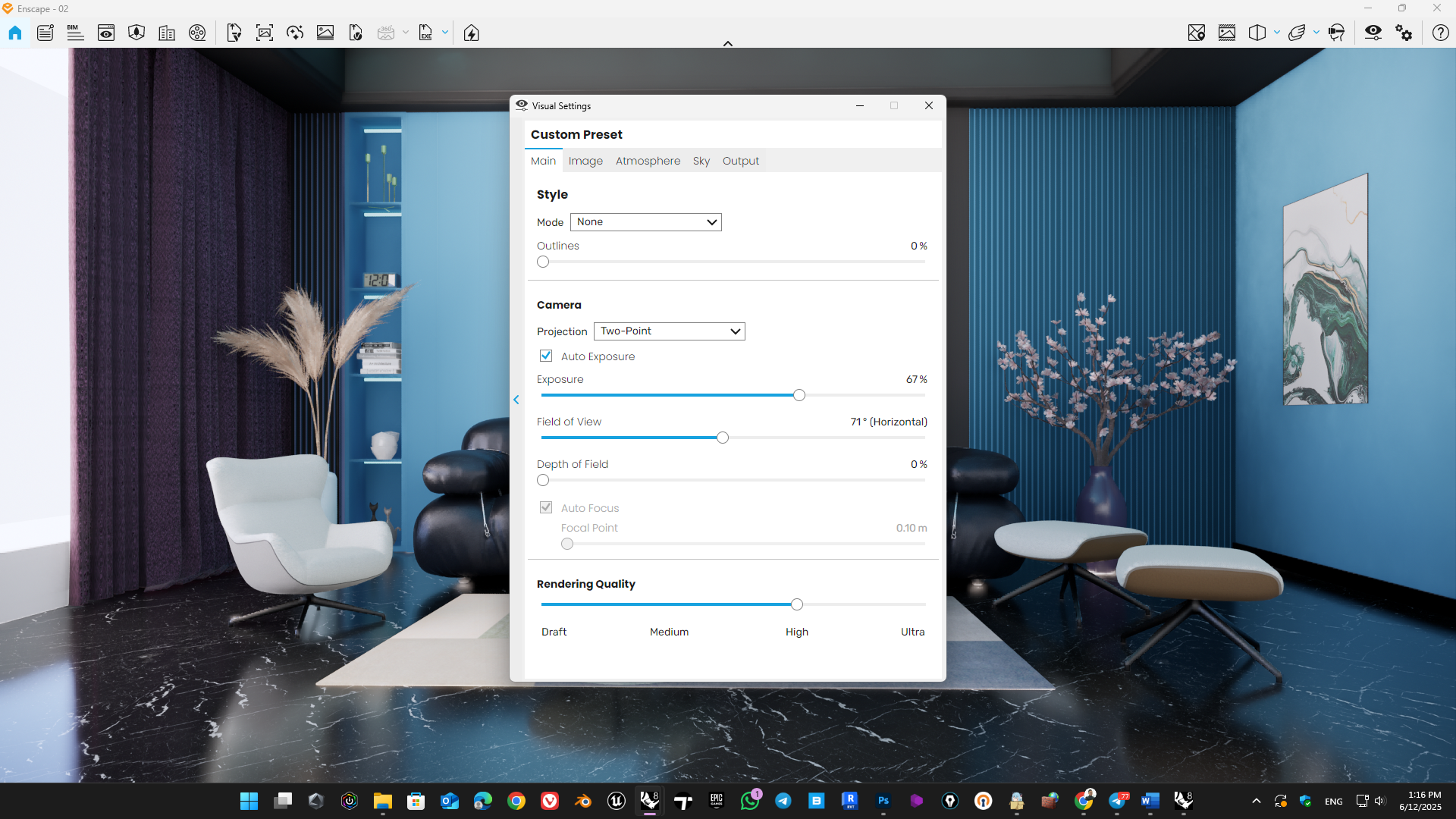Switch to the Sky tab

click(701, 161)
